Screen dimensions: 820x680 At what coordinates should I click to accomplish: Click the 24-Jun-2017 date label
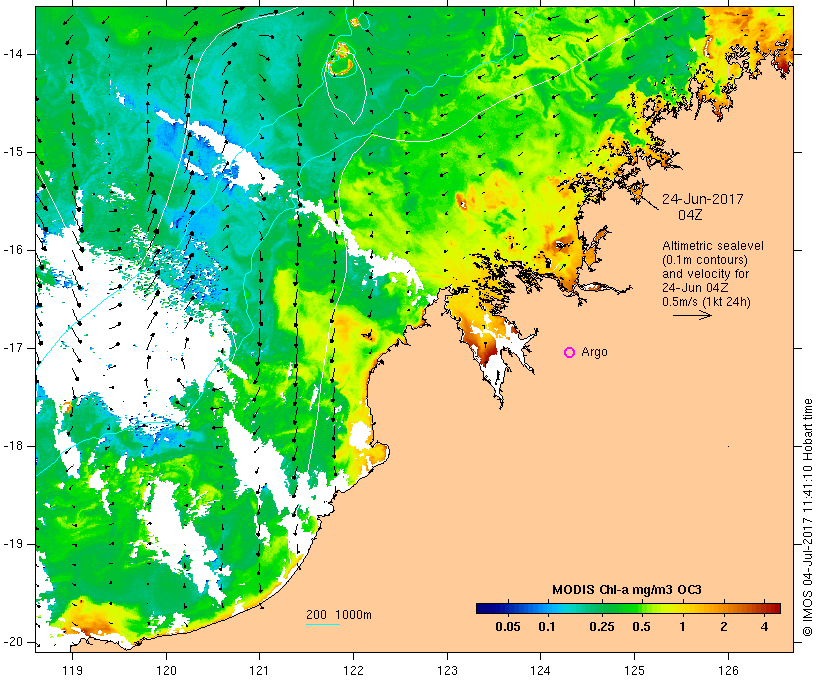pos(702,199)
